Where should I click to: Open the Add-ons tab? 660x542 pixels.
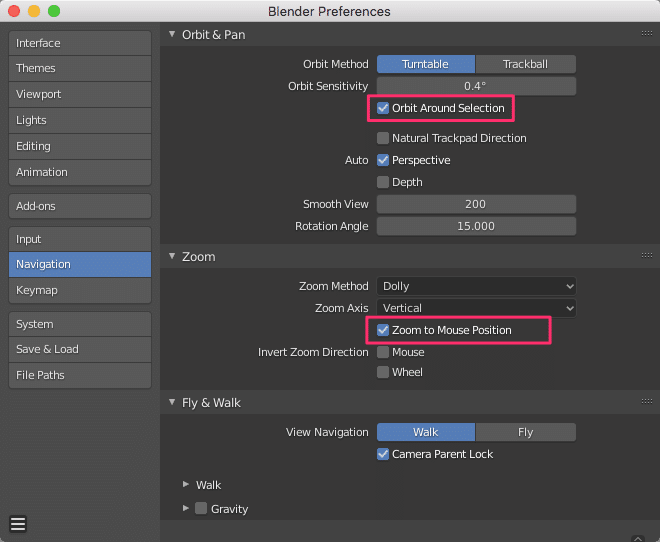point(79,205)
